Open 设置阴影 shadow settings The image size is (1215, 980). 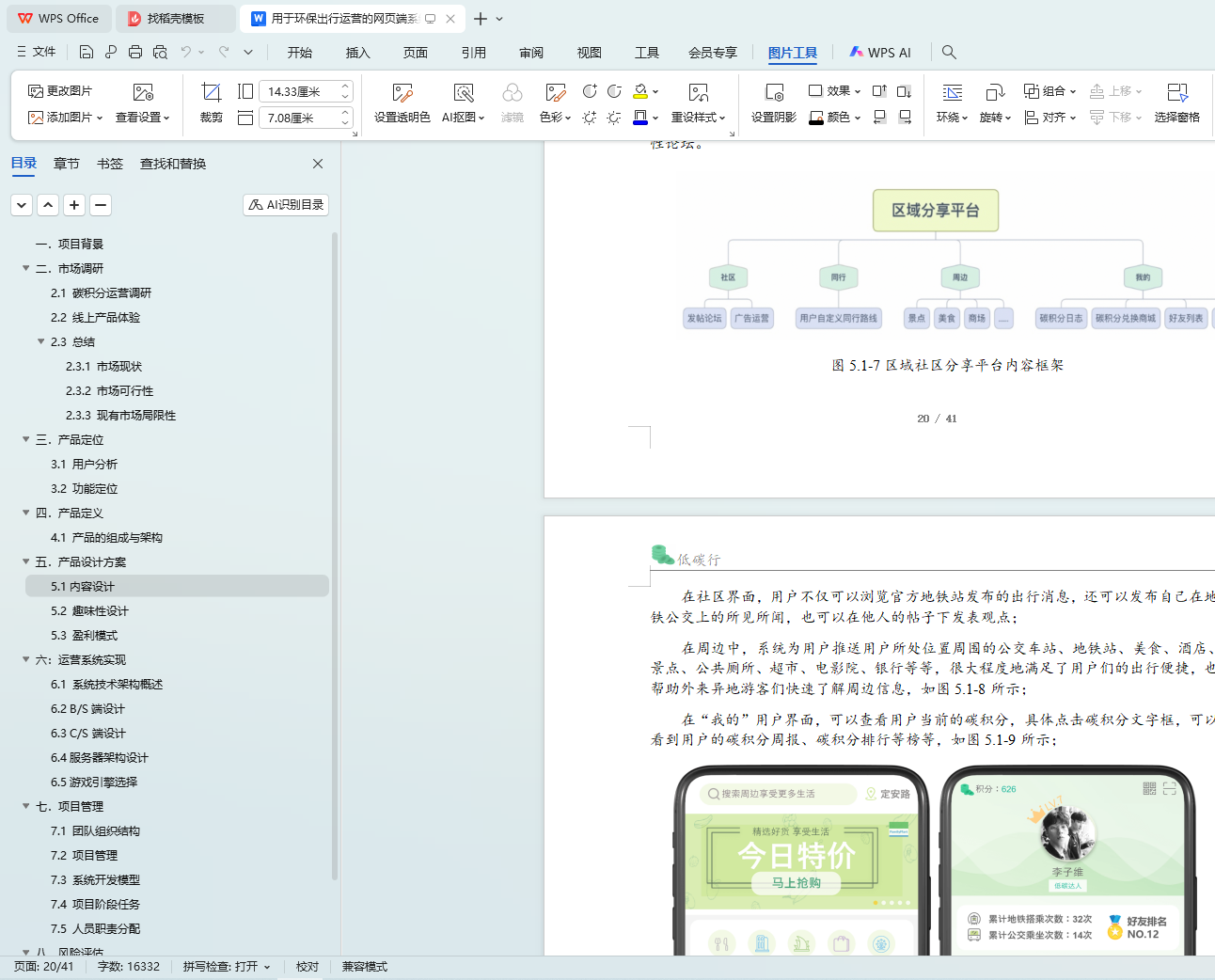click(x=773, y=103)
